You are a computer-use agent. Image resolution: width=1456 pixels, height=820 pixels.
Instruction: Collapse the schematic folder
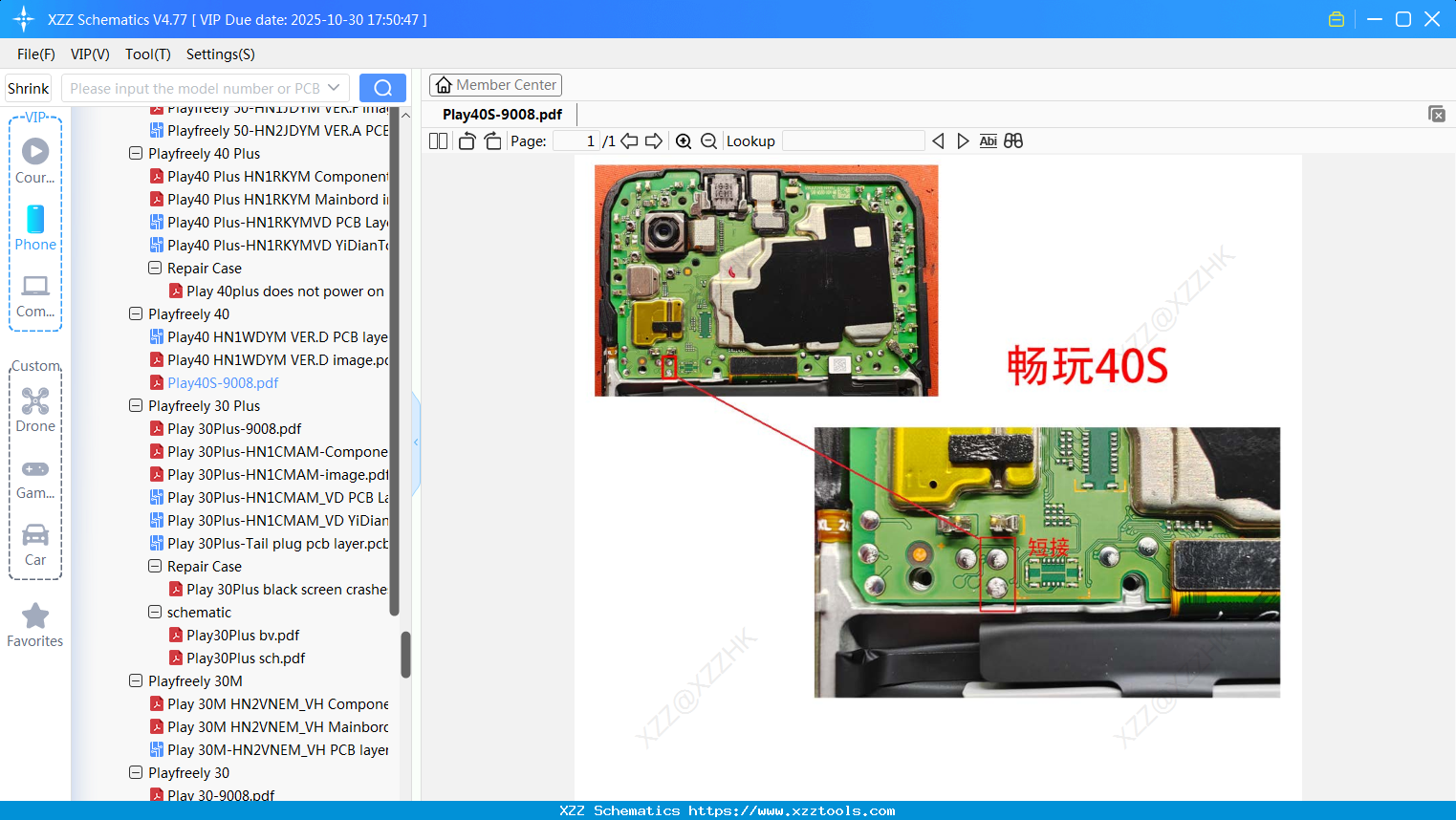(155, 612)
